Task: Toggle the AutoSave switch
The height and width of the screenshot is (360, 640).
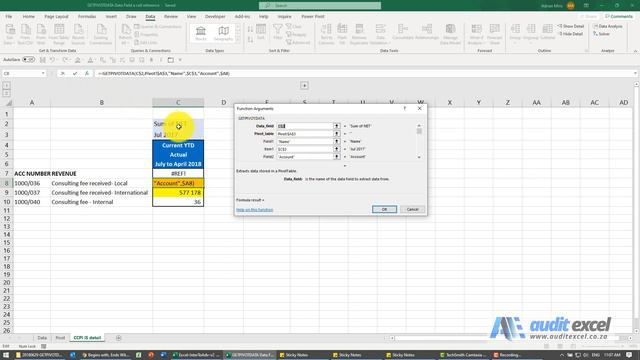Action: [28, 60]
